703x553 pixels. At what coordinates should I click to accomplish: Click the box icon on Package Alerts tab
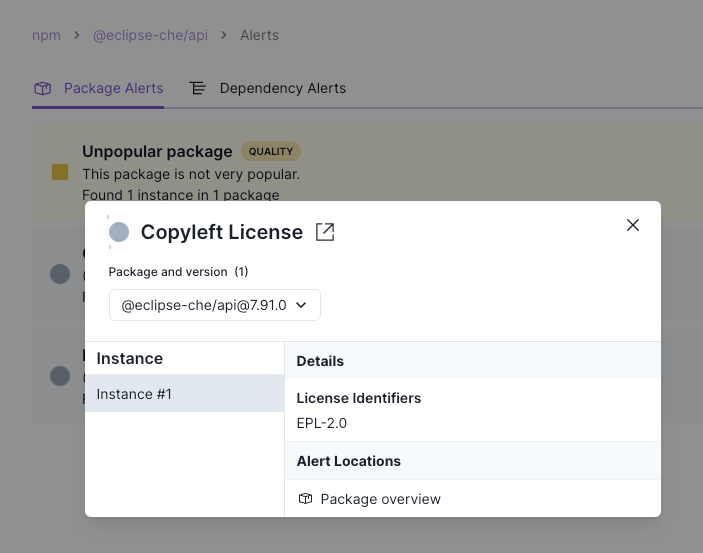pos(42,88)
